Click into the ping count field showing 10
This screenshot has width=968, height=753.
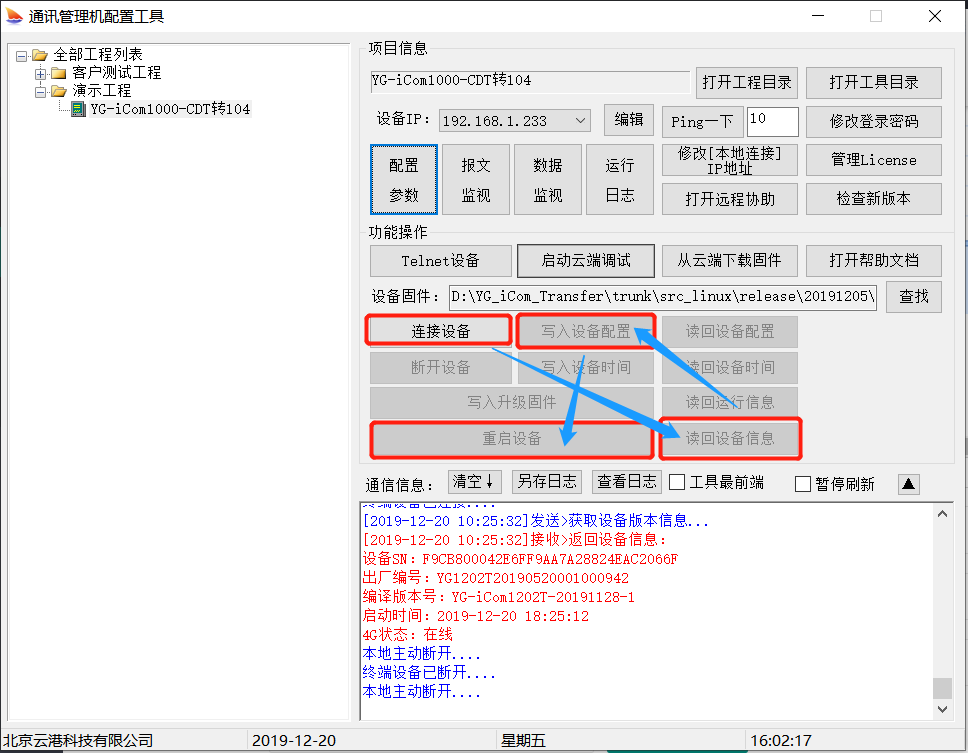pos(772,122)
